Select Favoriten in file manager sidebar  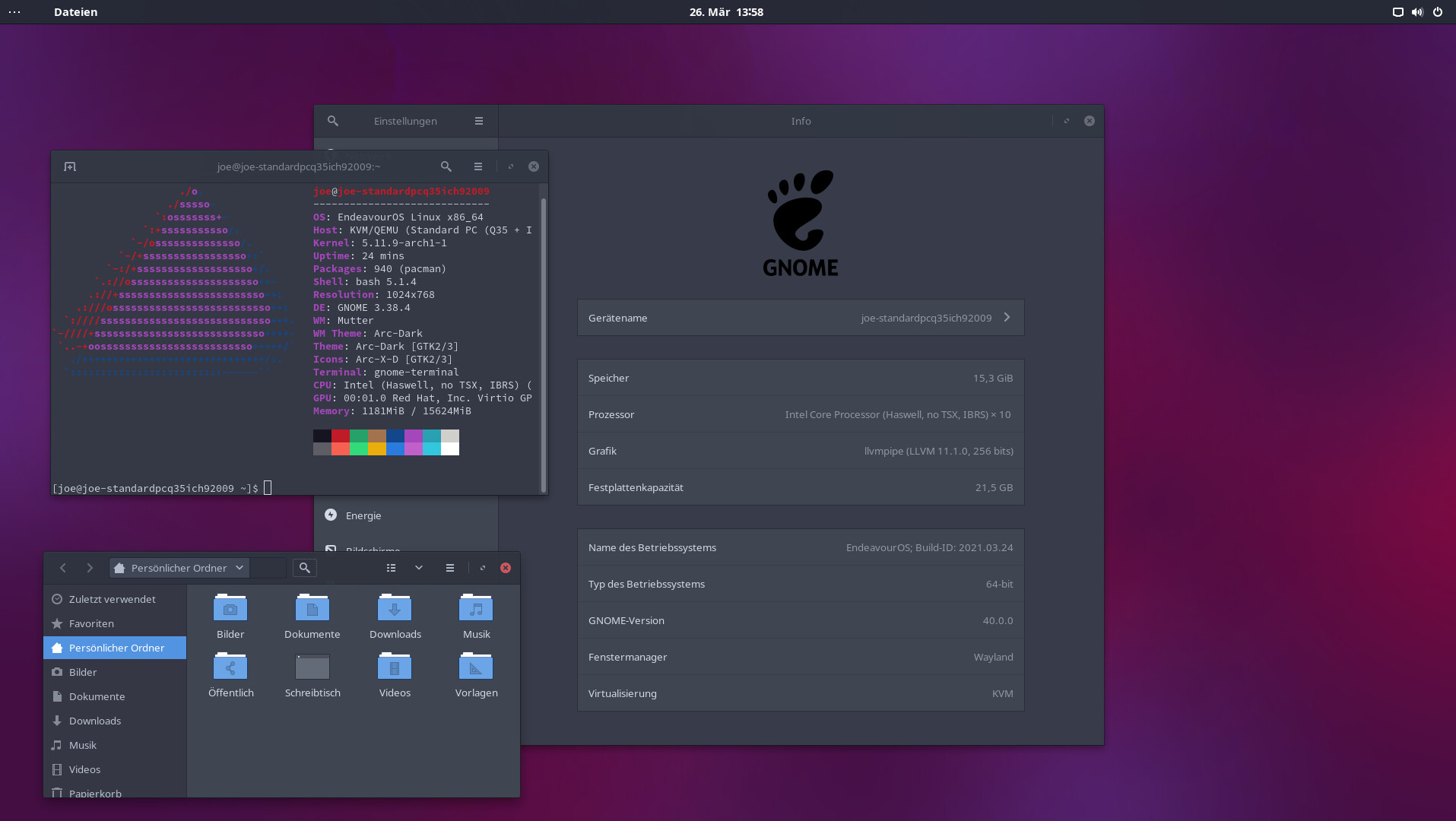pyautogui.click(x=115, y=623)
